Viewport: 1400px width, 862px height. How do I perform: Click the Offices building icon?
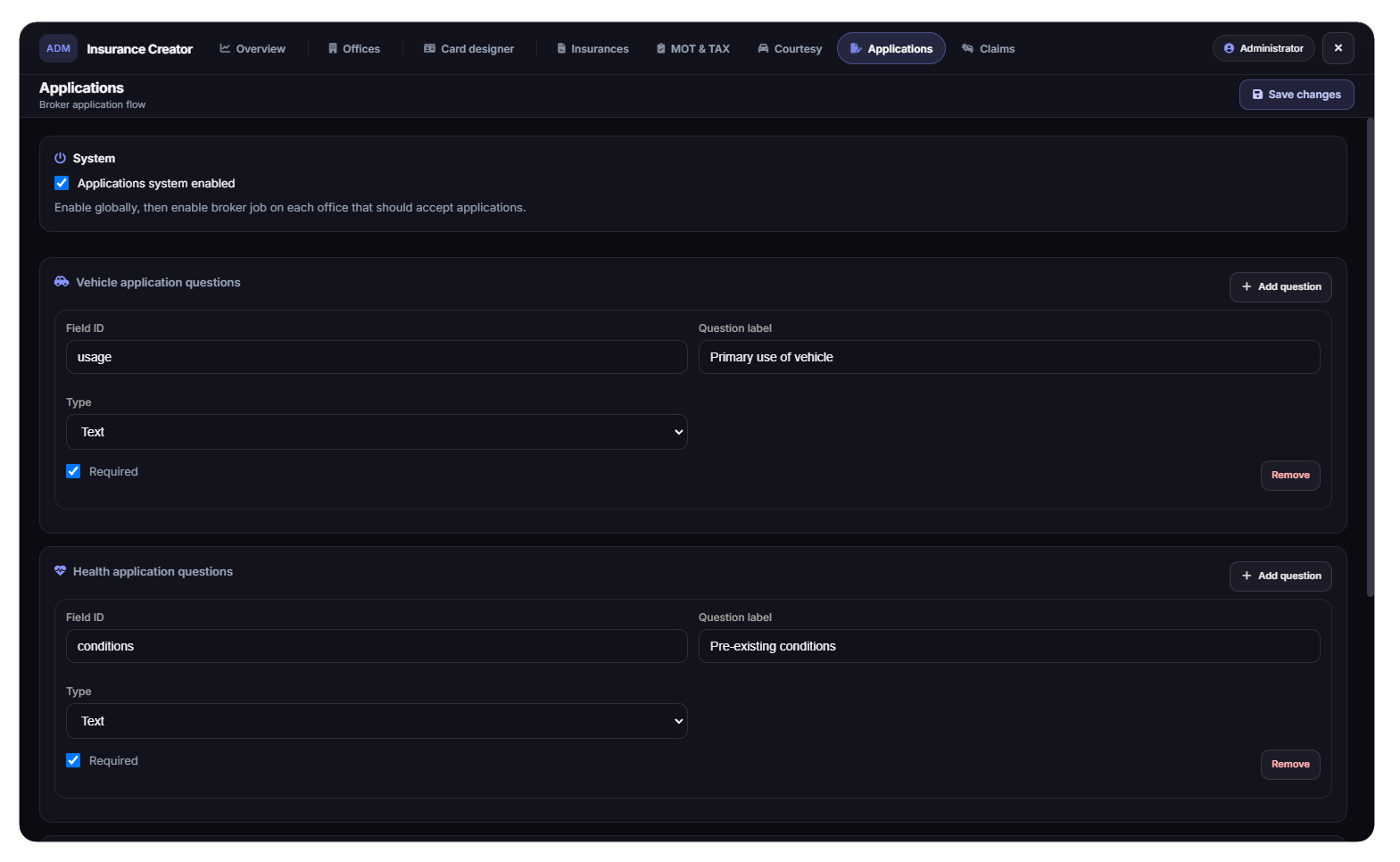333,48
